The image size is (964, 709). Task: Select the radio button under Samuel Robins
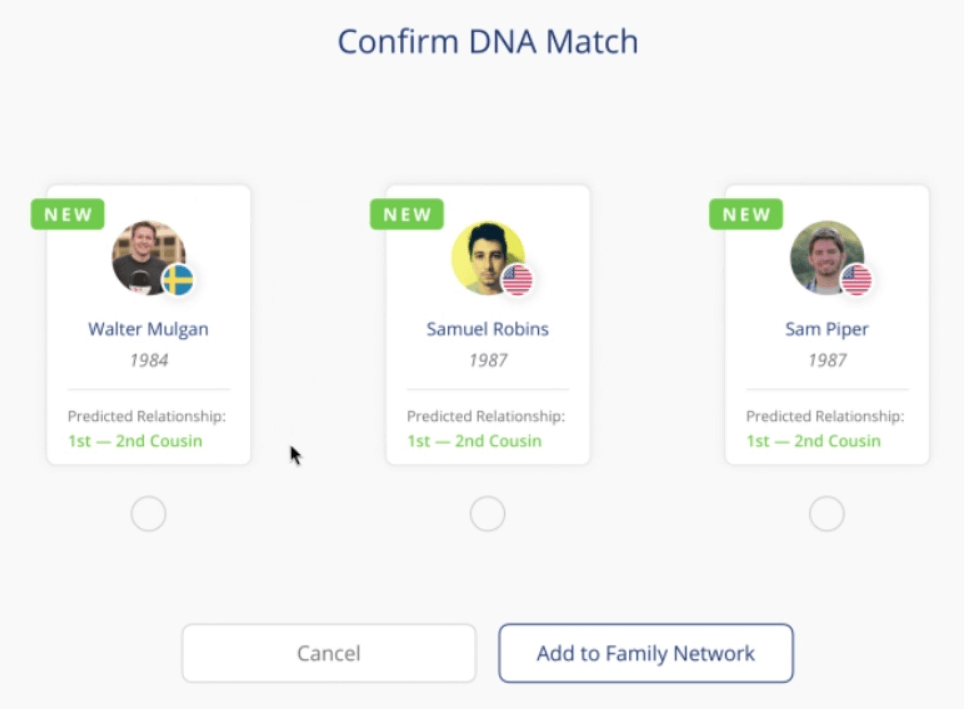point(487,513)
